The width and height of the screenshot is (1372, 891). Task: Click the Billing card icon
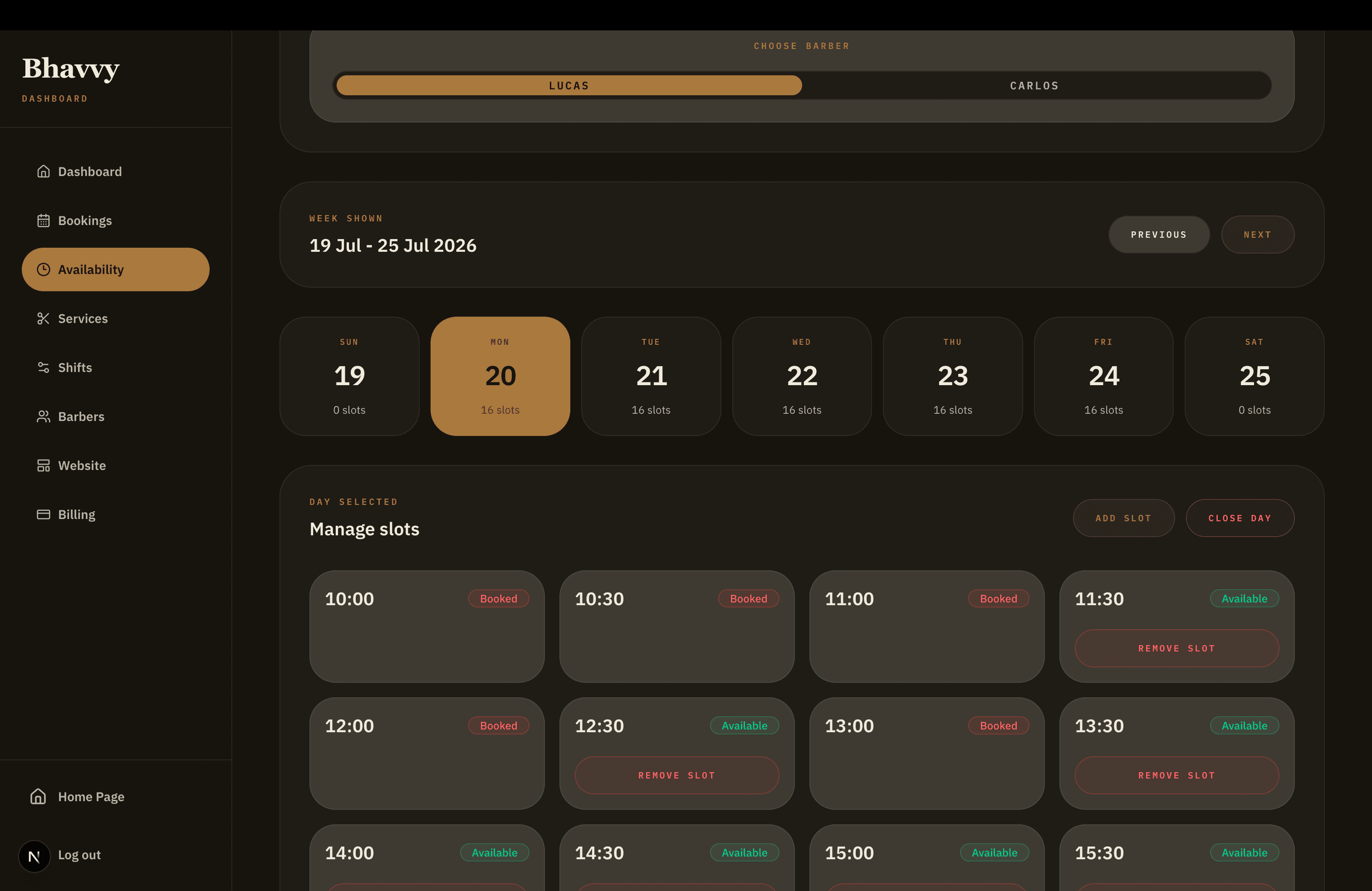pyautogui.click(x=43, y=514)
